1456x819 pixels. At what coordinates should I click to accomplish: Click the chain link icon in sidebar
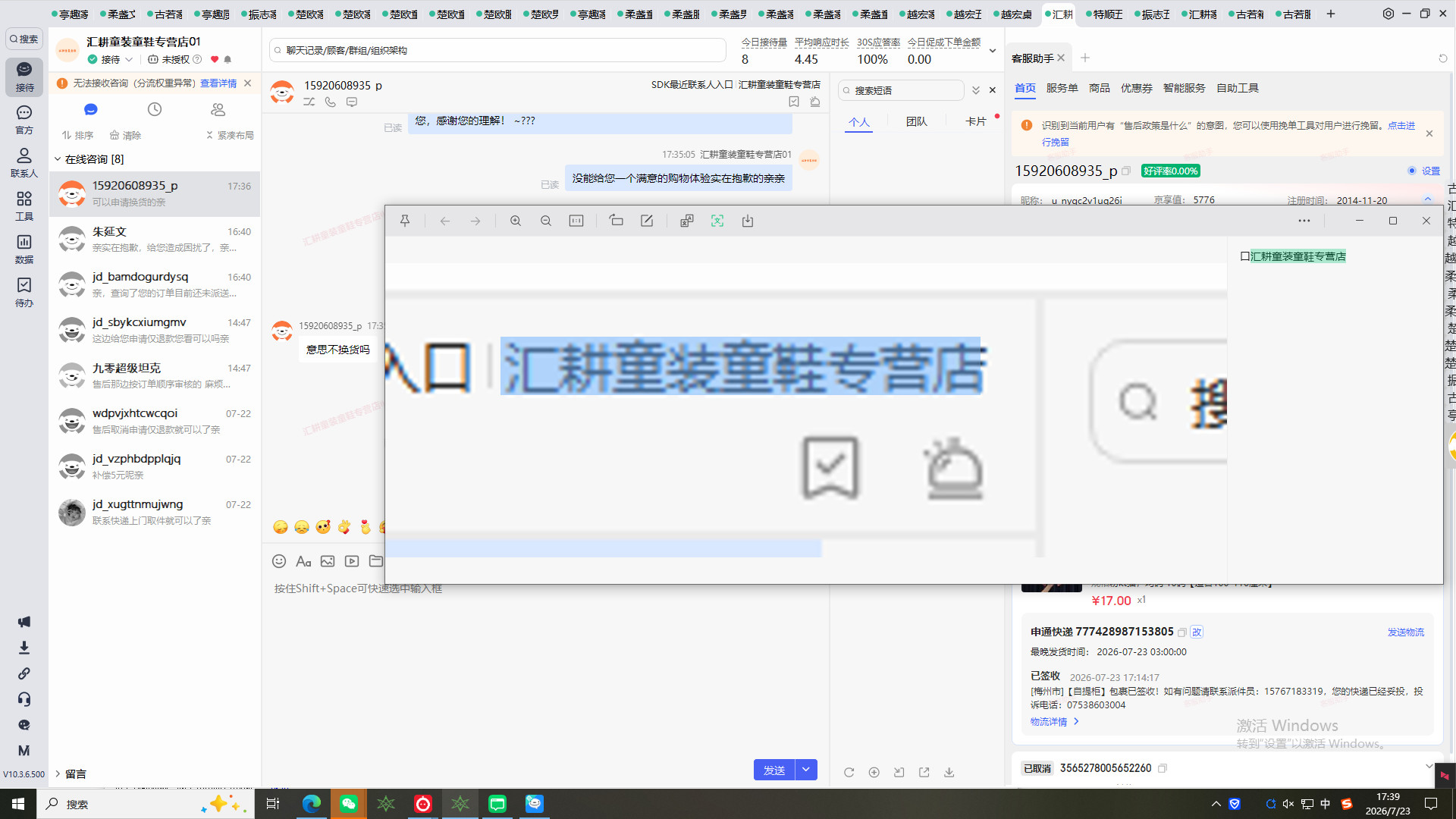[x=24, y=673]
